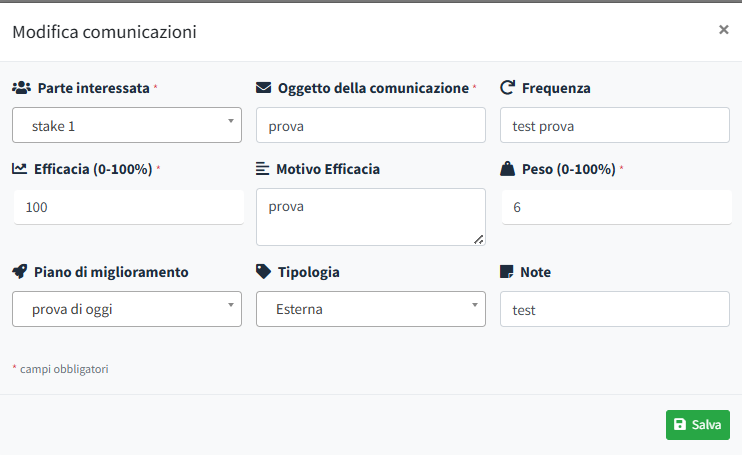Image resolution: width=742 pixels, height=455 pixels.
Task: Focus the Peso field containing 6
Action: point(614,207)
